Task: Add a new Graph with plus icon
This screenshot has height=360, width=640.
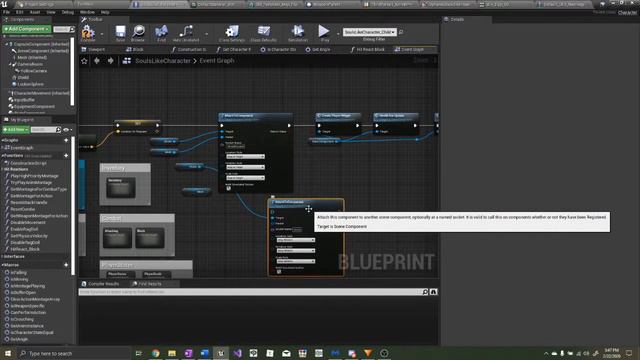Action: (x=66, y=140)
